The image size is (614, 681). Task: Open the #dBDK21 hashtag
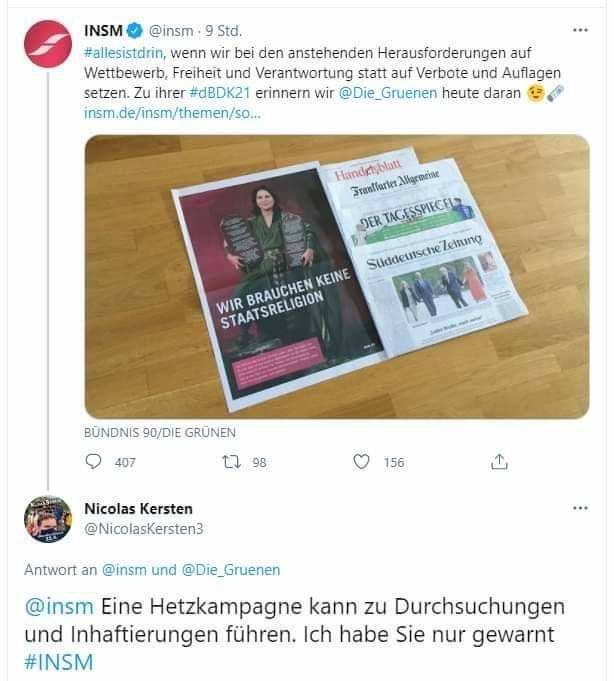coord(220,93)
